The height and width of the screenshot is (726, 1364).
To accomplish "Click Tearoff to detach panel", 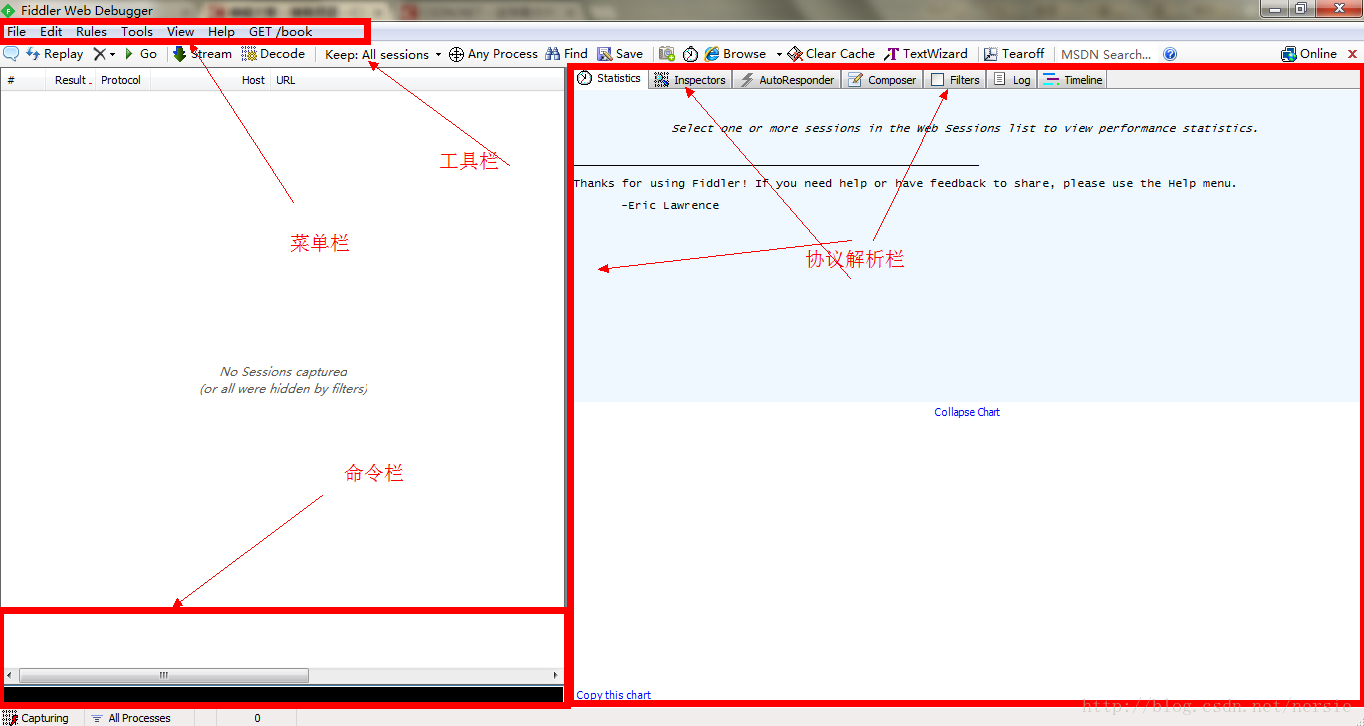I will [x=1014, y=54].
